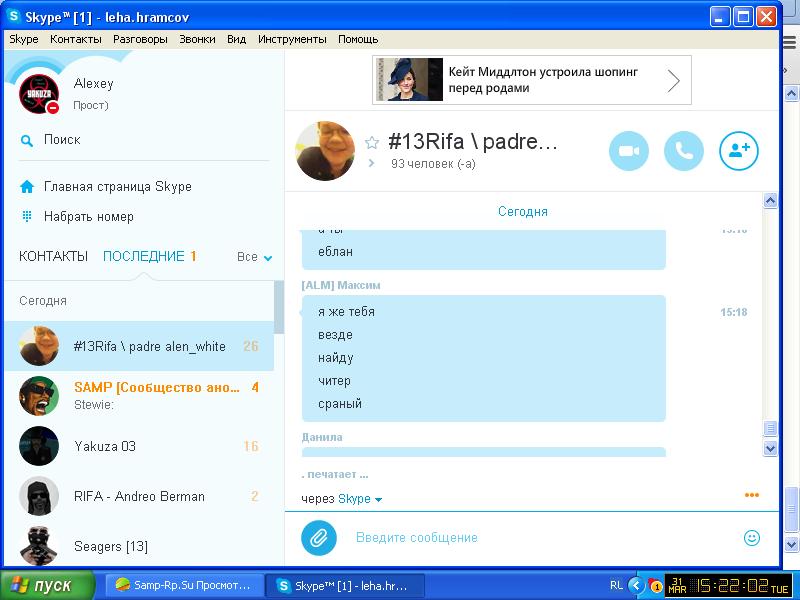Open the Контакты menu
Screen dimensions: 800x600
click(x=76, y=39)
